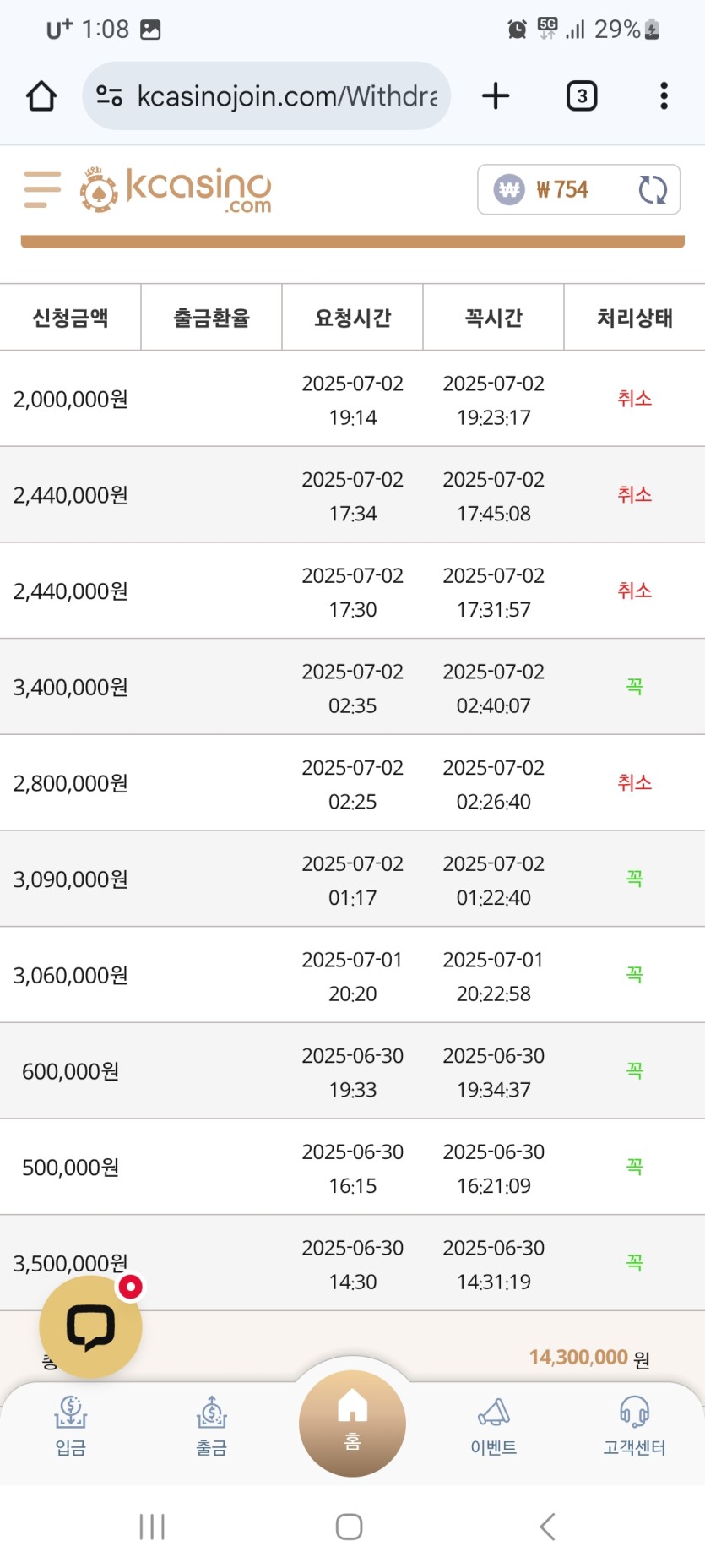This screenshot has width=705, height=1568.
Task: Tap the kcasino.com logo
Action: tap(176, 189)
